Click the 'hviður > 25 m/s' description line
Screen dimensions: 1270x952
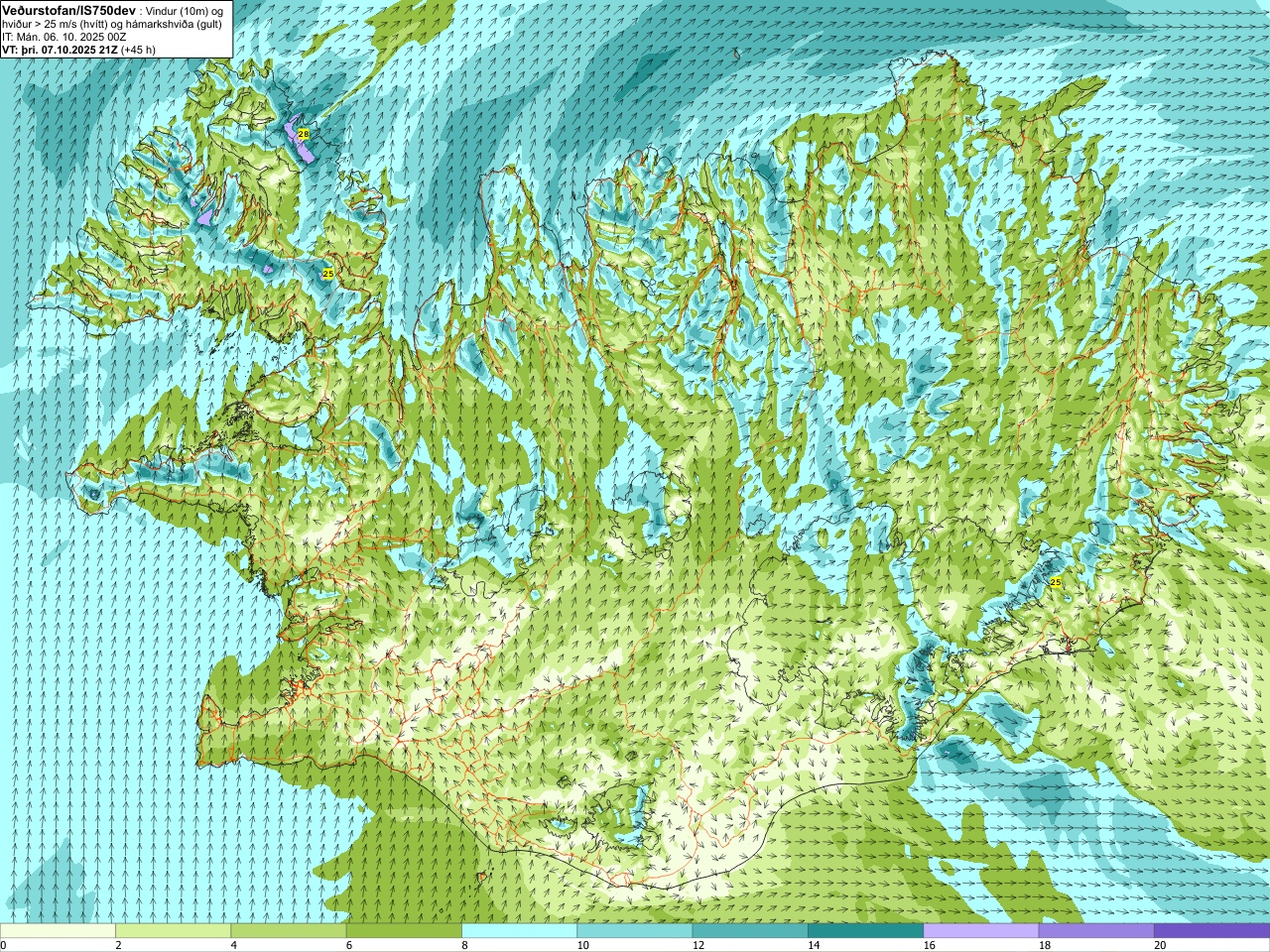click(x=112, y=23)
